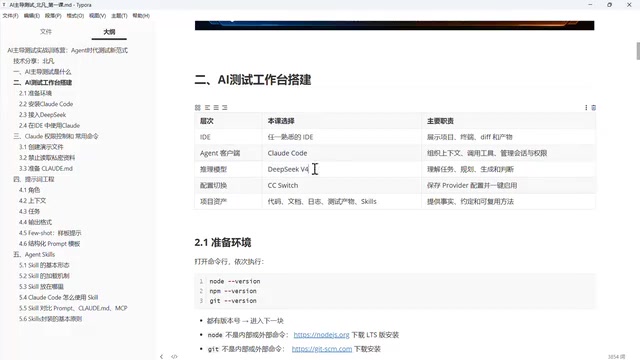This screenshot has height=360, width=640.
Task: Click table cell Agent 客户端
Action: [x=228, y=153]
